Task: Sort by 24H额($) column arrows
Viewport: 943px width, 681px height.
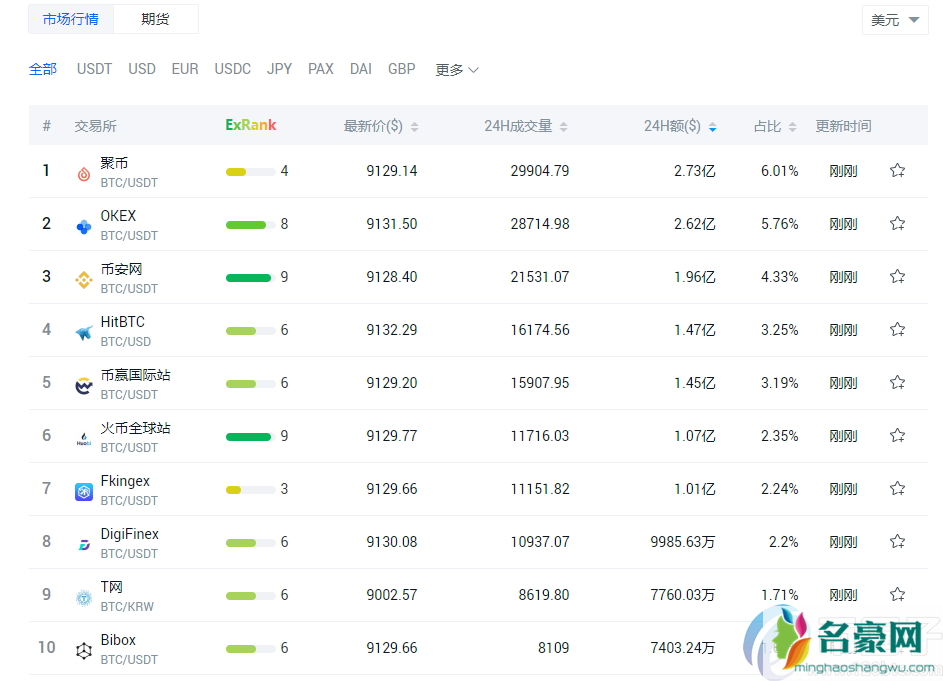Action: pos(713,126)
